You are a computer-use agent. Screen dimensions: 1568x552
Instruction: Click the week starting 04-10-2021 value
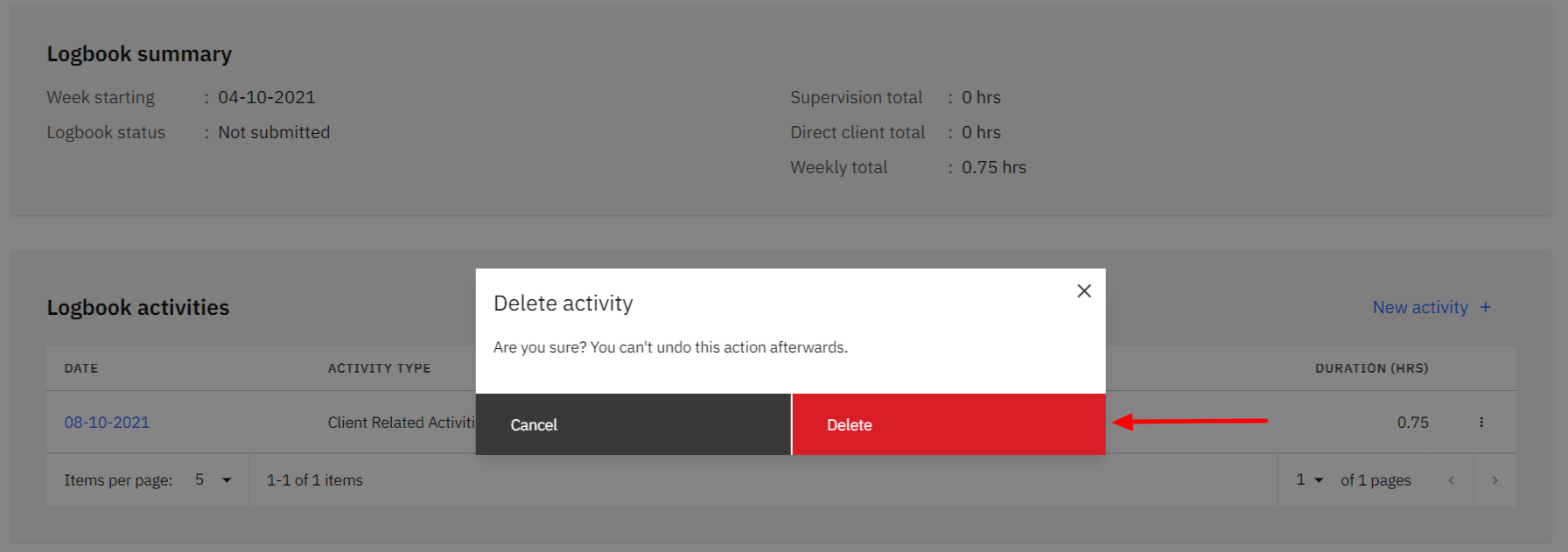[267, 97]
